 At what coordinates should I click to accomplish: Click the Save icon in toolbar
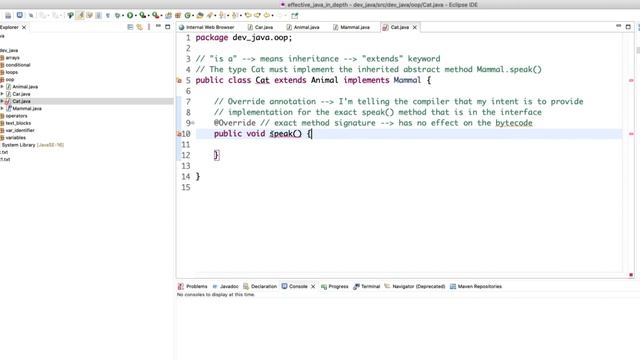pos(8,15)
